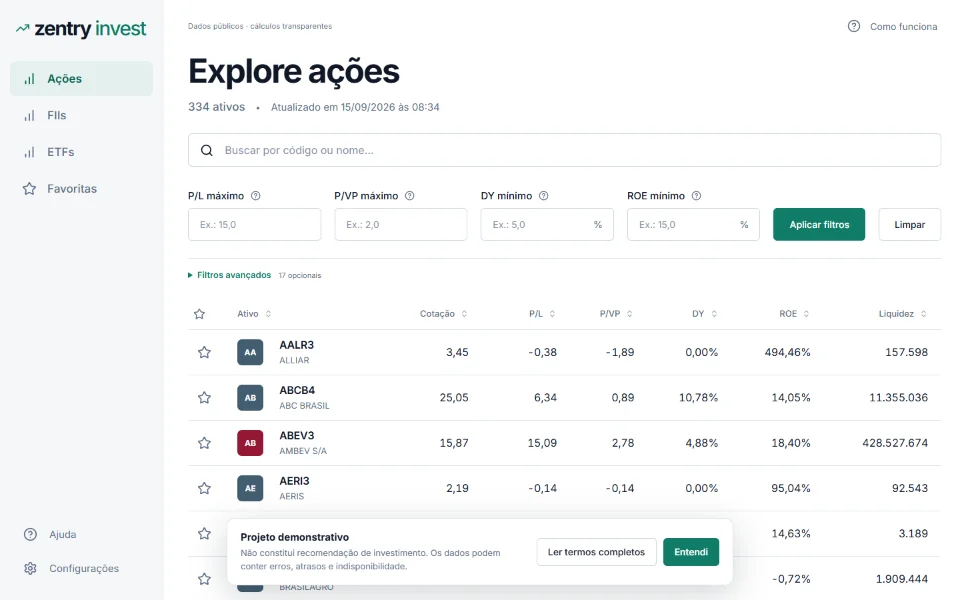Click the 334 ativos count
This screenshot has height=600, width=960.
217,107
